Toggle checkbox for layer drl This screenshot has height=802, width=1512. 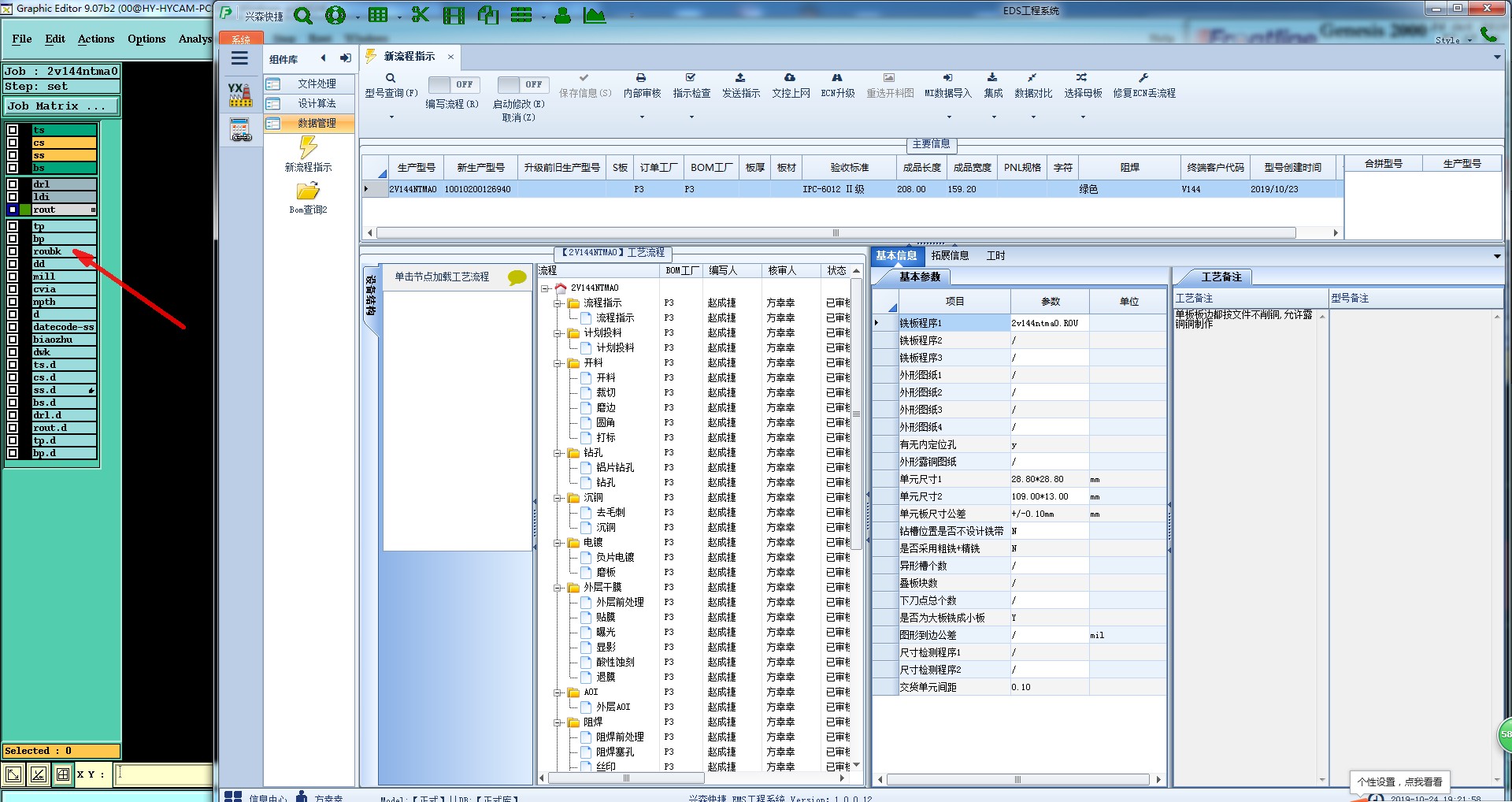(x=13, y=184)
